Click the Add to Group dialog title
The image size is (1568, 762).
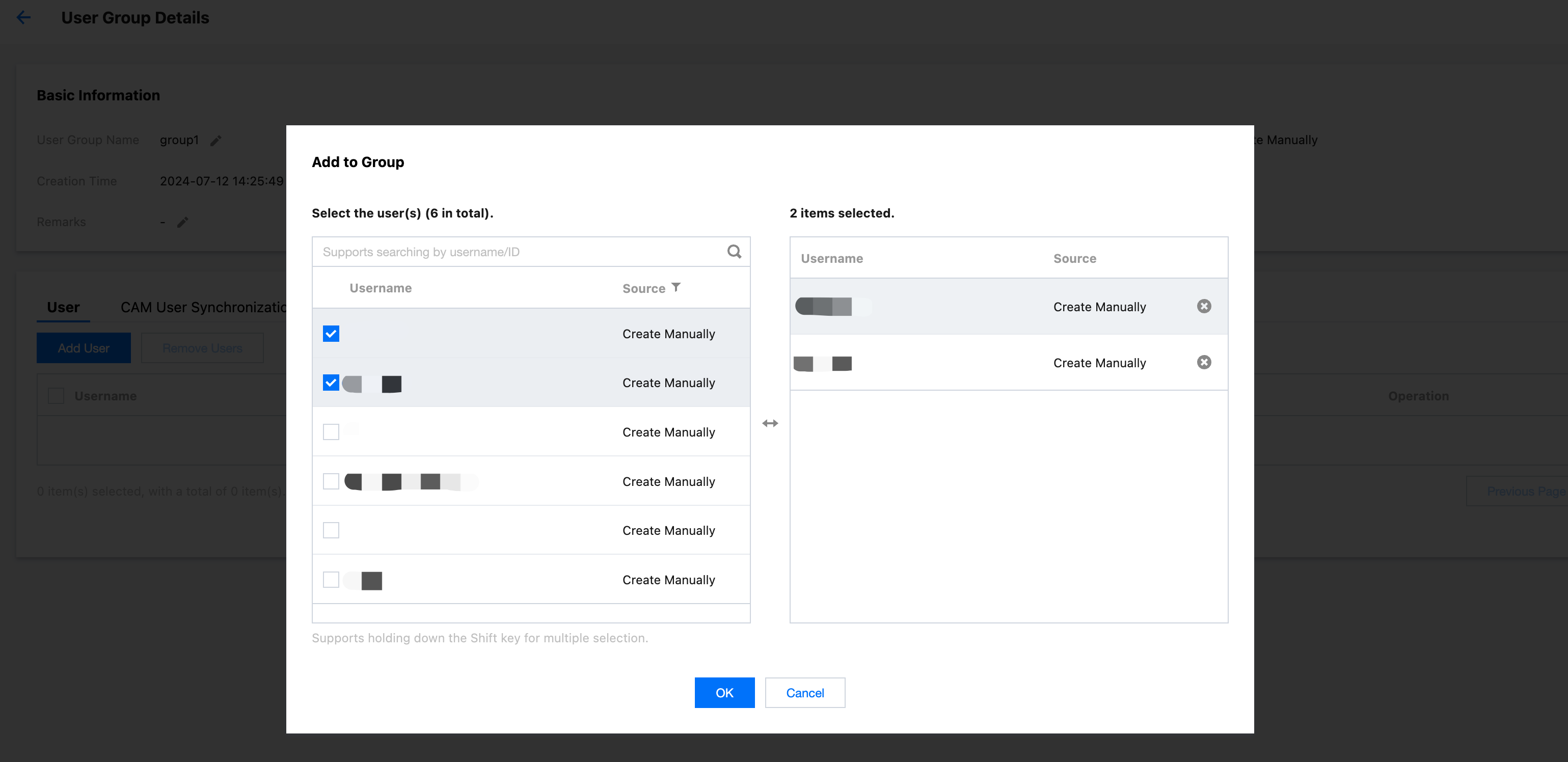tap(358, 162)
